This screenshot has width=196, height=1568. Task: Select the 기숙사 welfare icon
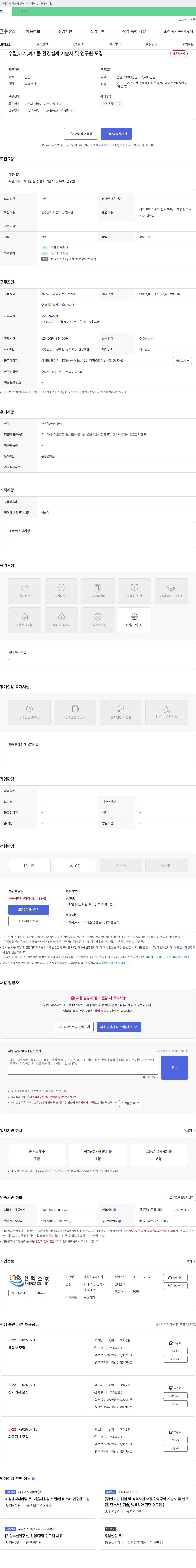tap(61, 591)
